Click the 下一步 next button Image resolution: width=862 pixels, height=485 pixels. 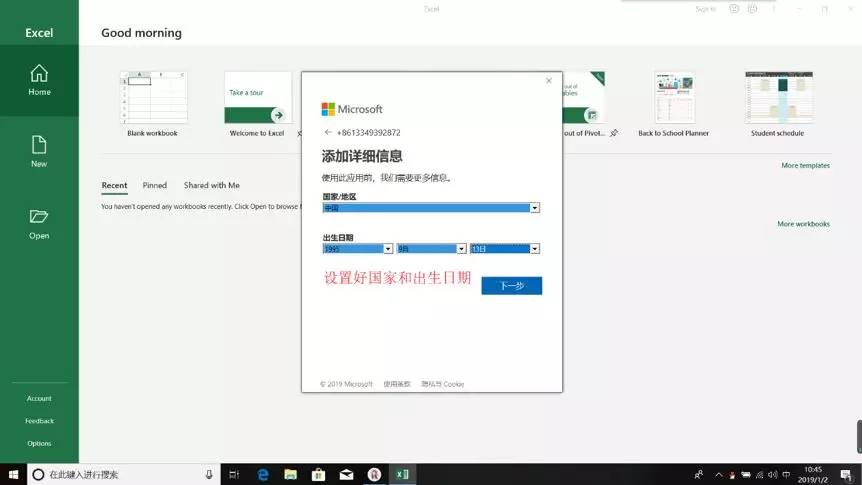[x=512, y=285]
